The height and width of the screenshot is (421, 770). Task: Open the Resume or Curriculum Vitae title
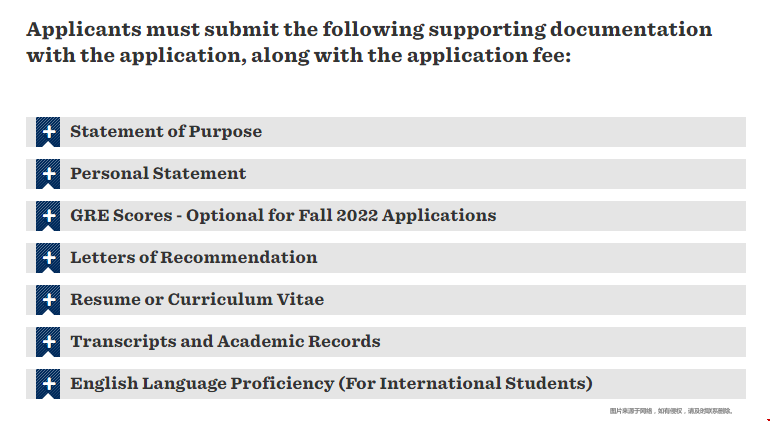[197, 300]
